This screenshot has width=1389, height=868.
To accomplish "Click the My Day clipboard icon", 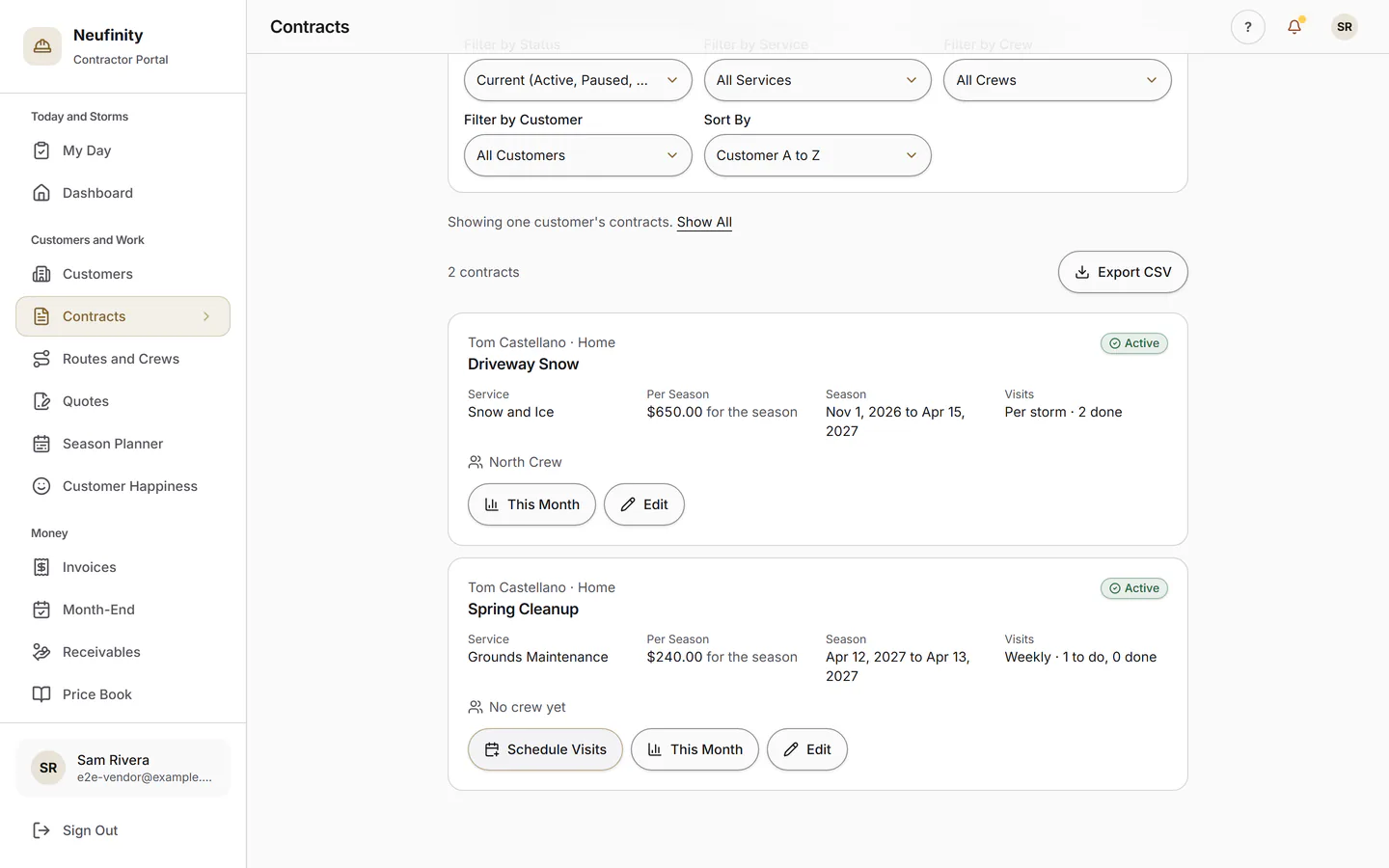I will (x=41, y=150).
